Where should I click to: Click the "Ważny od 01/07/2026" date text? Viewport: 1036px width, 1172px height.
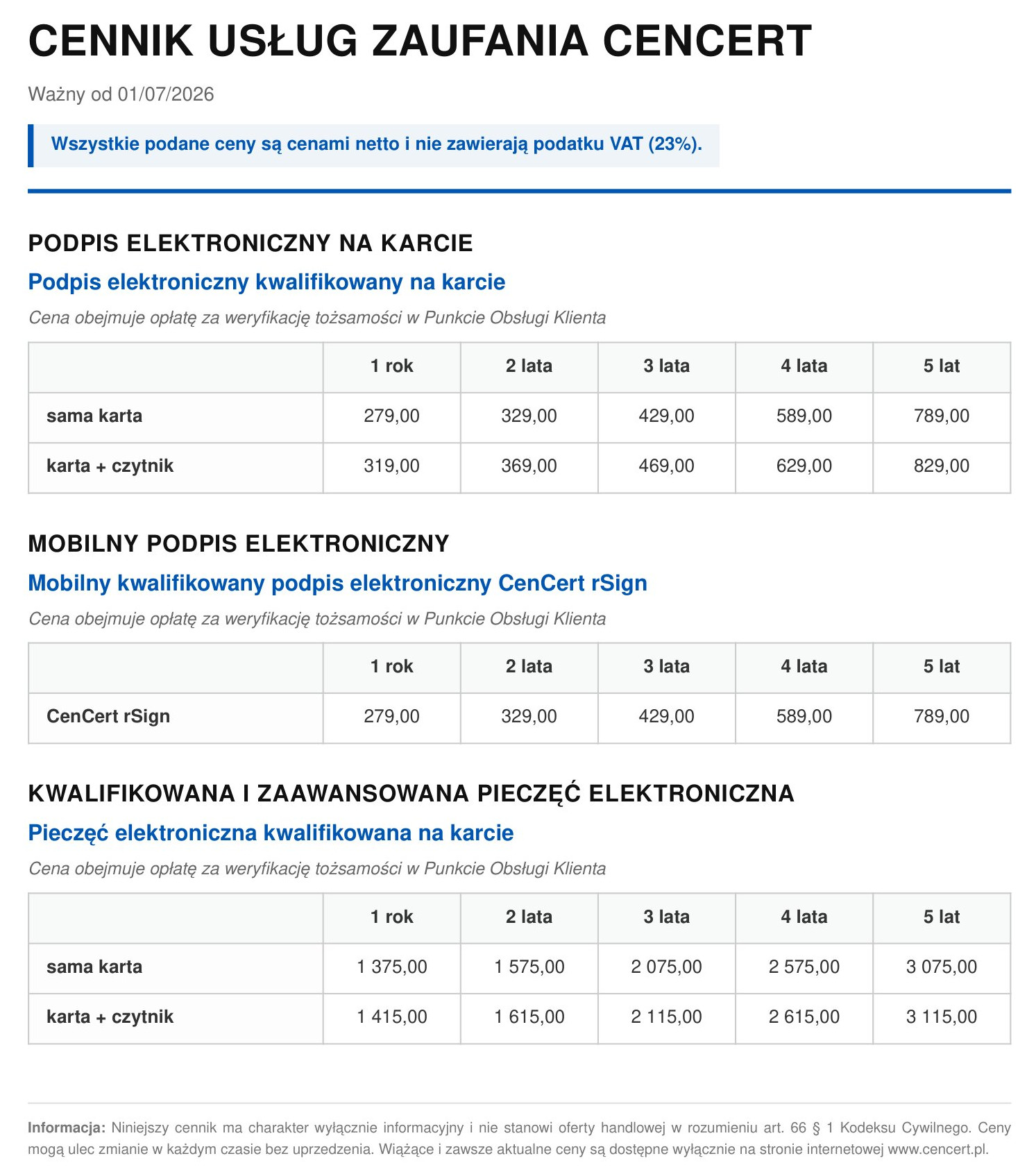[121, 94]
